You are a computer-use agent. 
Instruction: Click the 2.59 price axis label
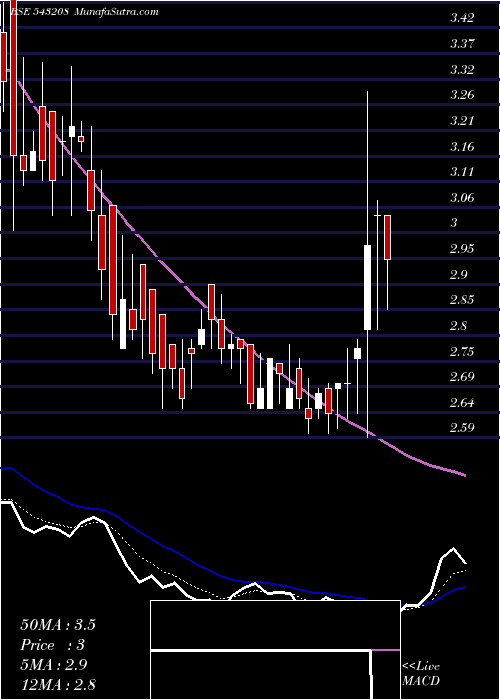coord(462,428)
